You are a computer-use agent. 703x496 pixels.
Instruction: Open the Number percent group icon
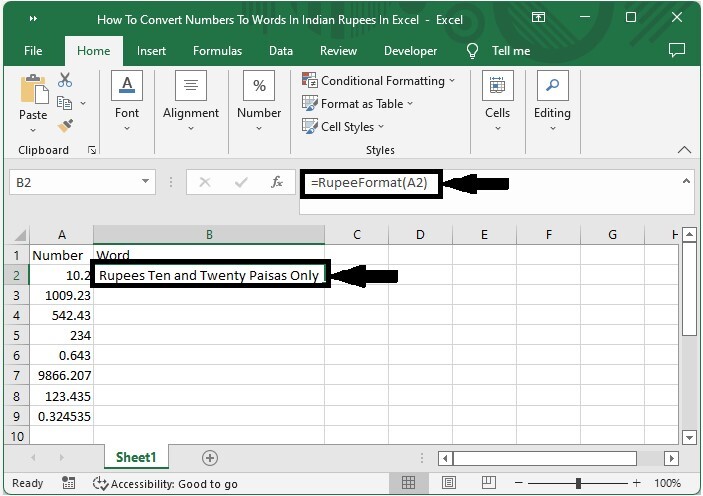pyautogui.click(x=259, y=85)
